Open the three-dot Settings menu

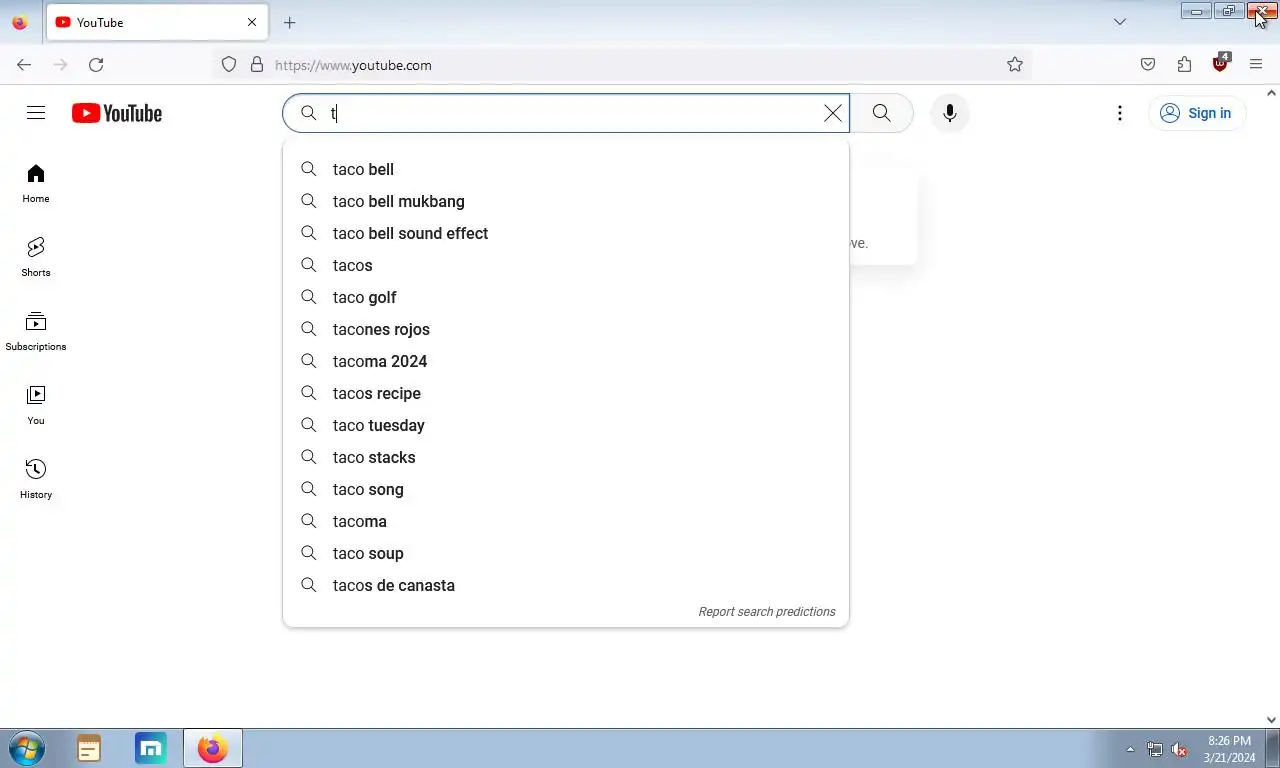click(1119, 113)
